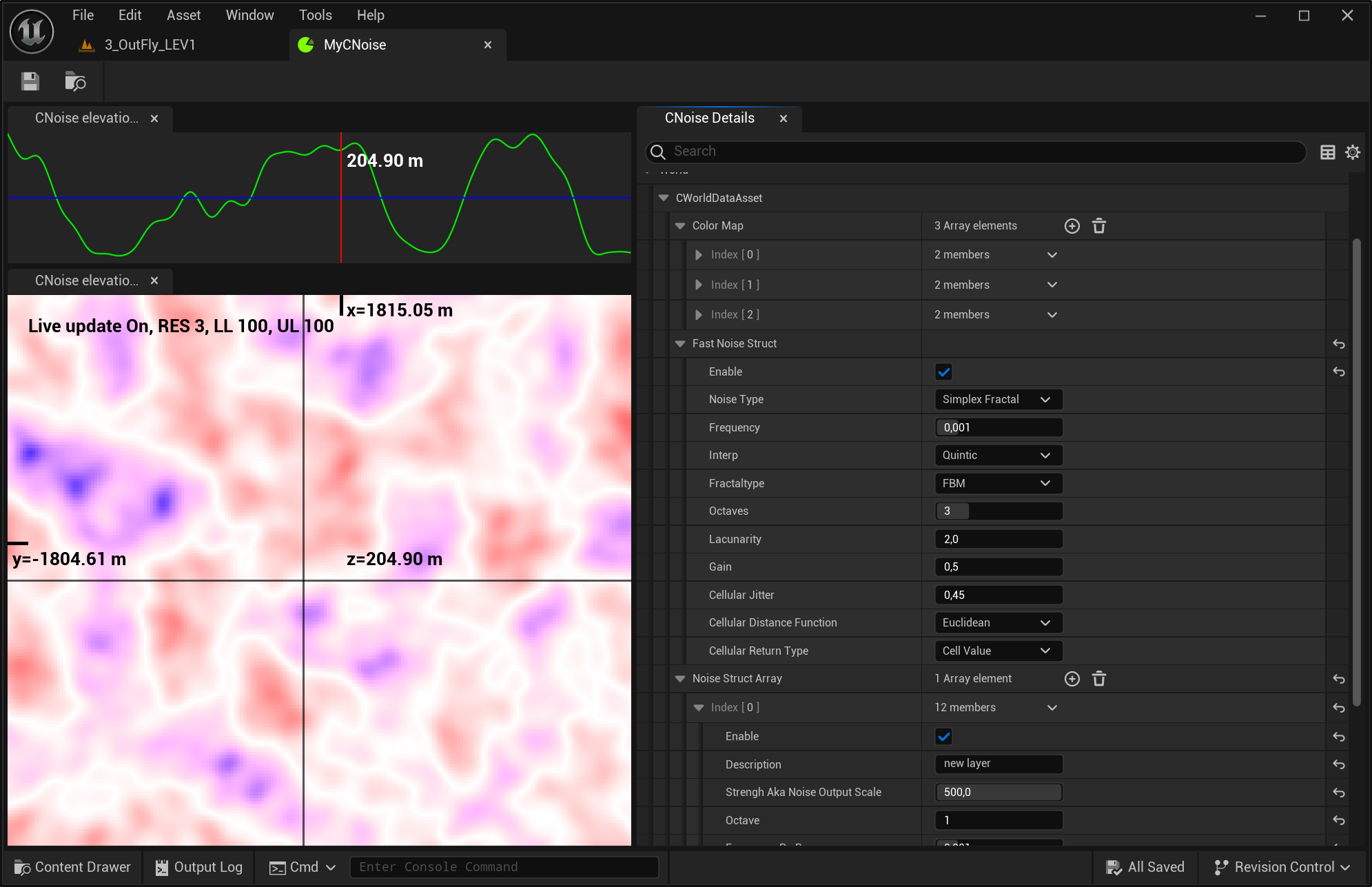This screenshot has height=887, width=1372.
Task: Open the Edit menu
Action: tap(130, 15)
